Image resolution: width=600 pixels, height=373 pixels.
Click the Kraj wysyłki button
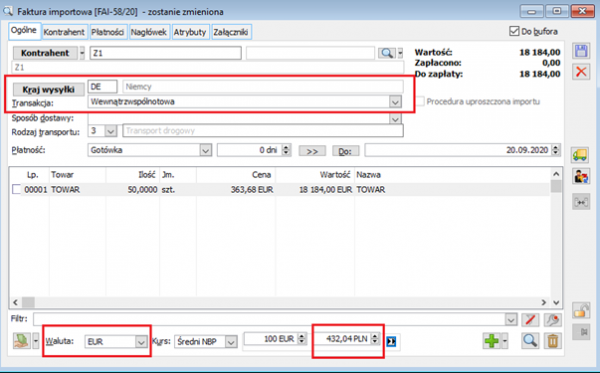pos(49,90)
